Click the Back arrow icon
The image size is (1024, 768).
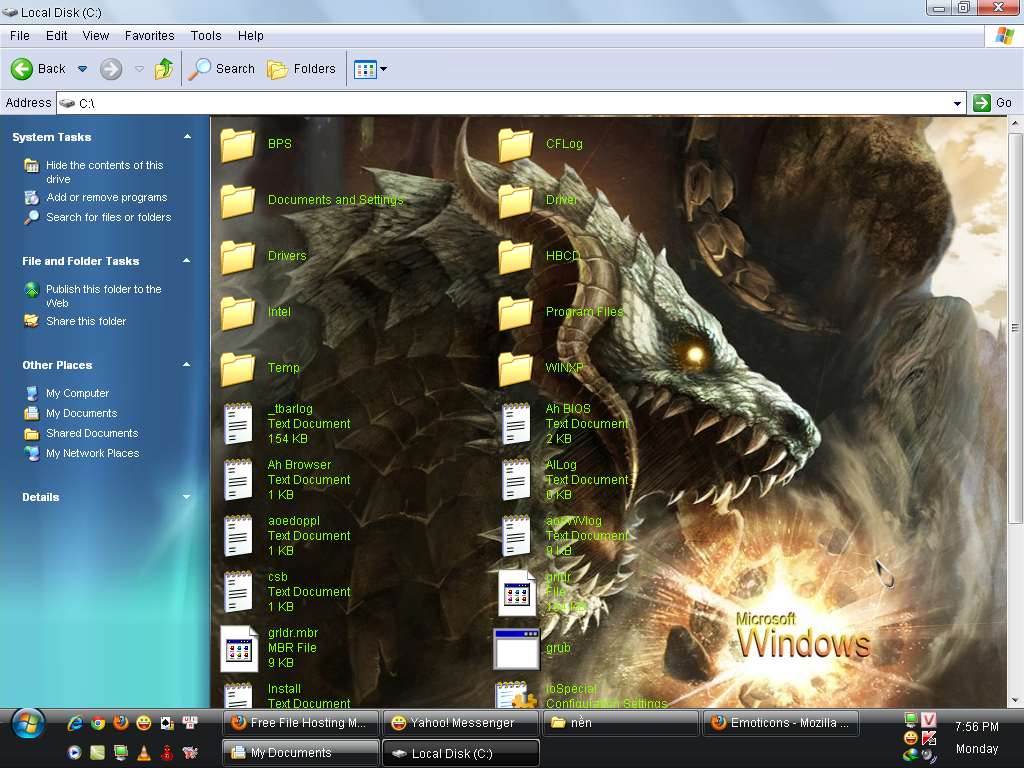(23, 69)
